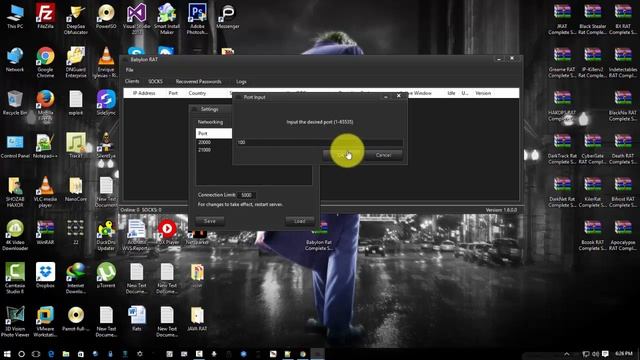Click the Connection Limit value field
640x360 pixels.
pyautogui.click(x=247, y=195)
